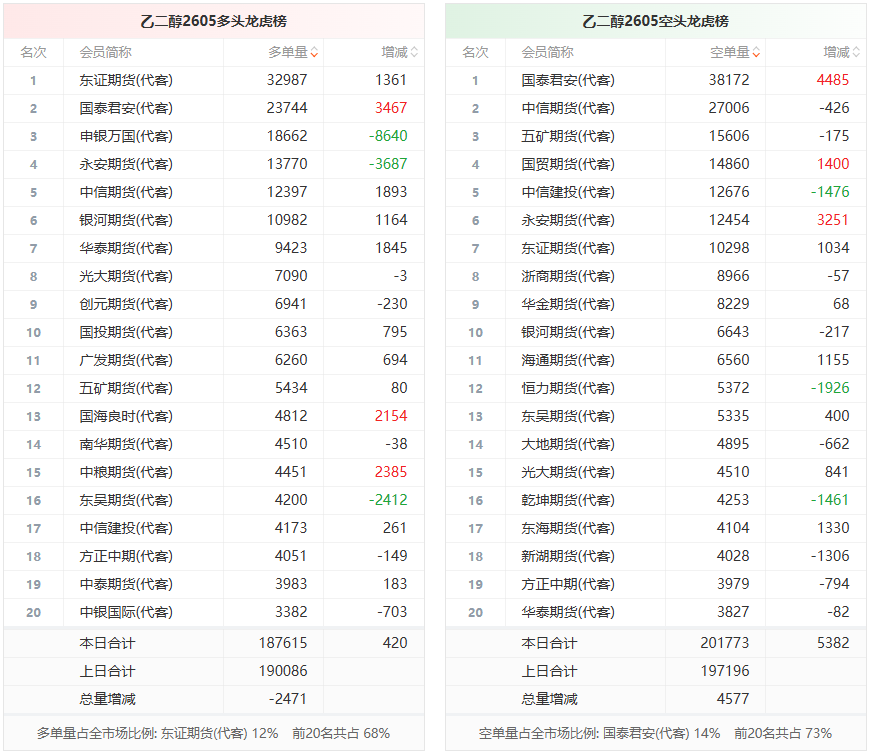Select 大地期货(代客) member name
The height and width of the screenshot is (756, 871).
point(568,444)
